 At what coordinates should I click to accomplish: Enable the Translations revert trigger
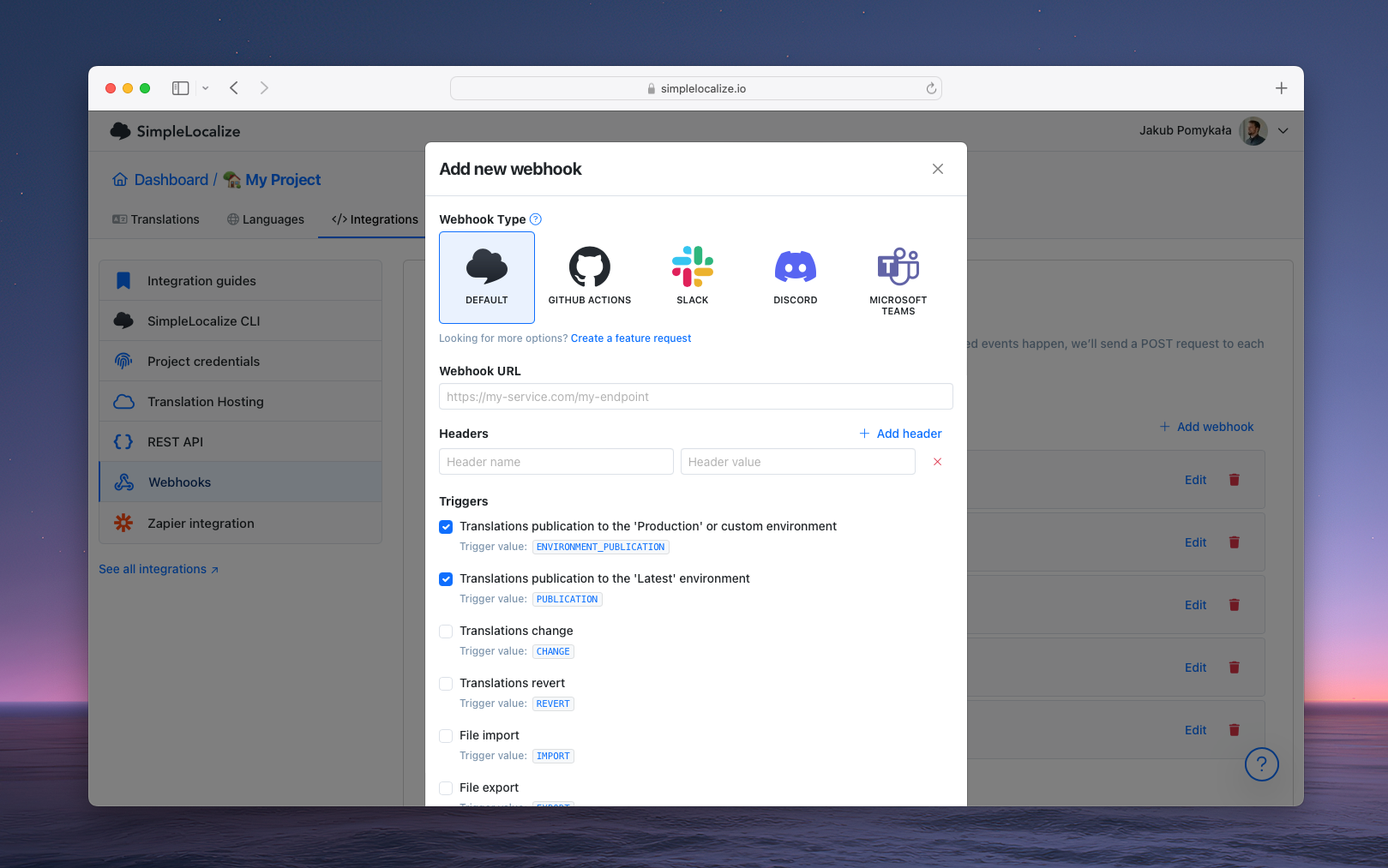[x=446, y=684]
